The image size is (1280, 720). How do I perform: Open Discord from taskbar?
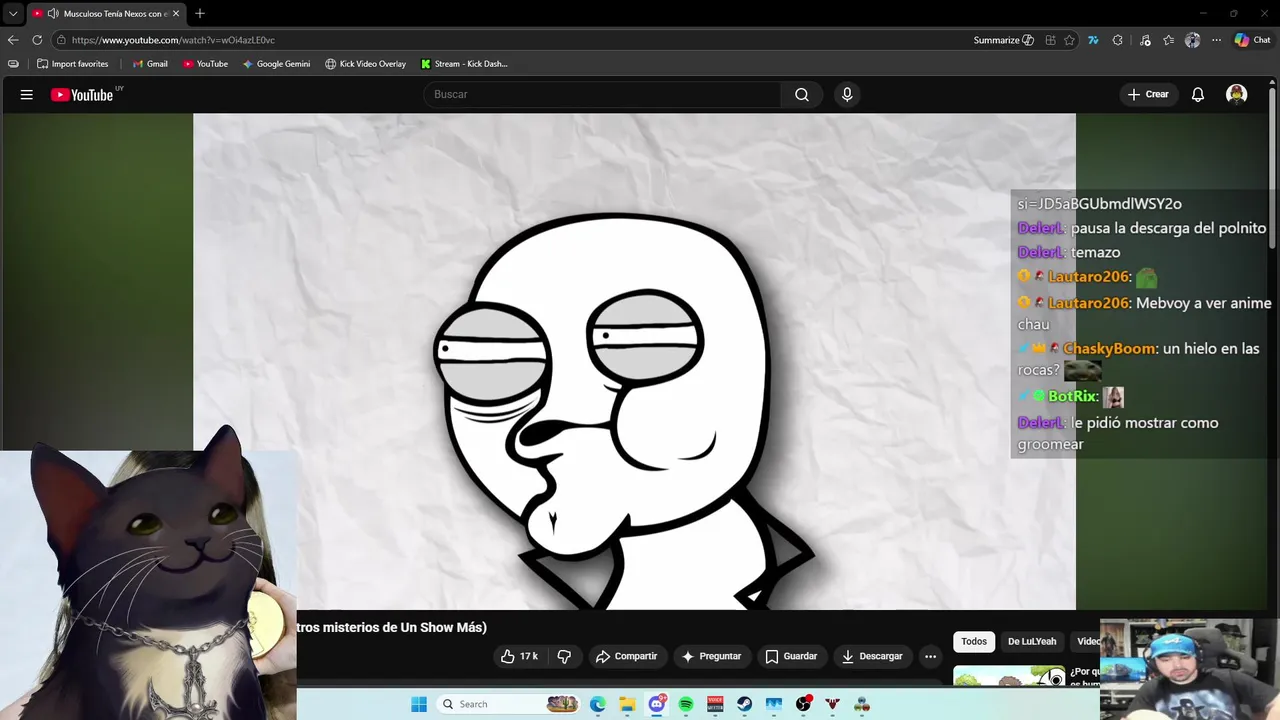tap(657, 704)
